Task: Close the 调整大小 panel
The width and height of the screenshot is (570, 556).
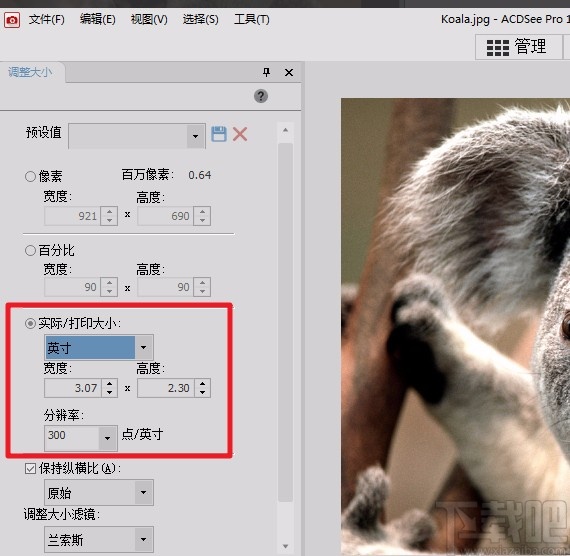Action: (x=289, y=72)
